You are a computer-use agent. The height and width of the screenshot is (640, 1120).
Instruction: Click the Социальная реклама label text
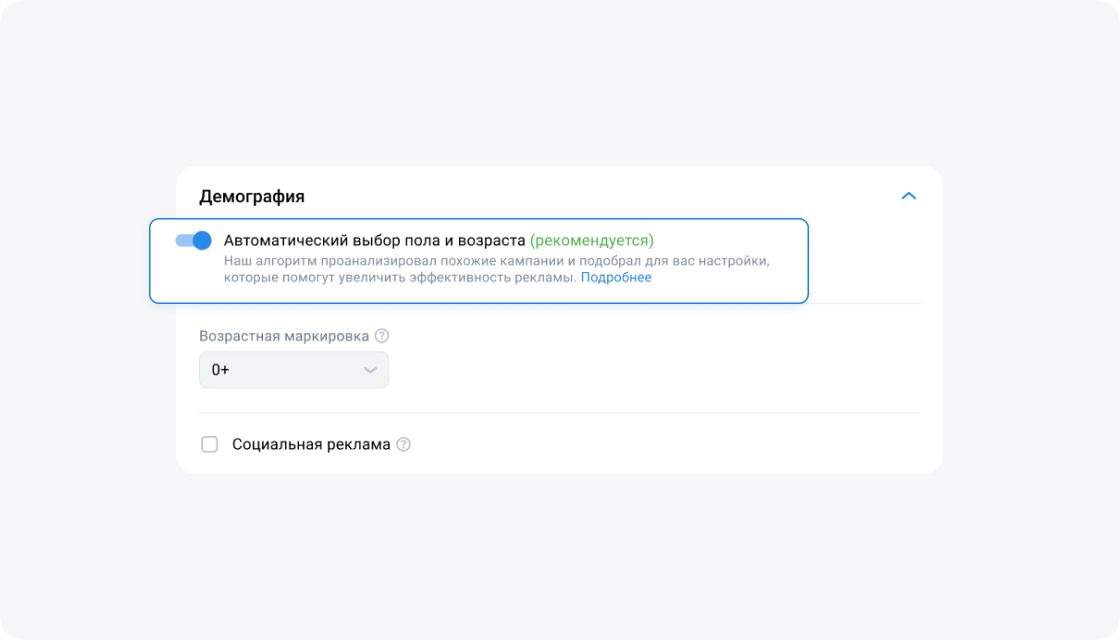(311, 444)
